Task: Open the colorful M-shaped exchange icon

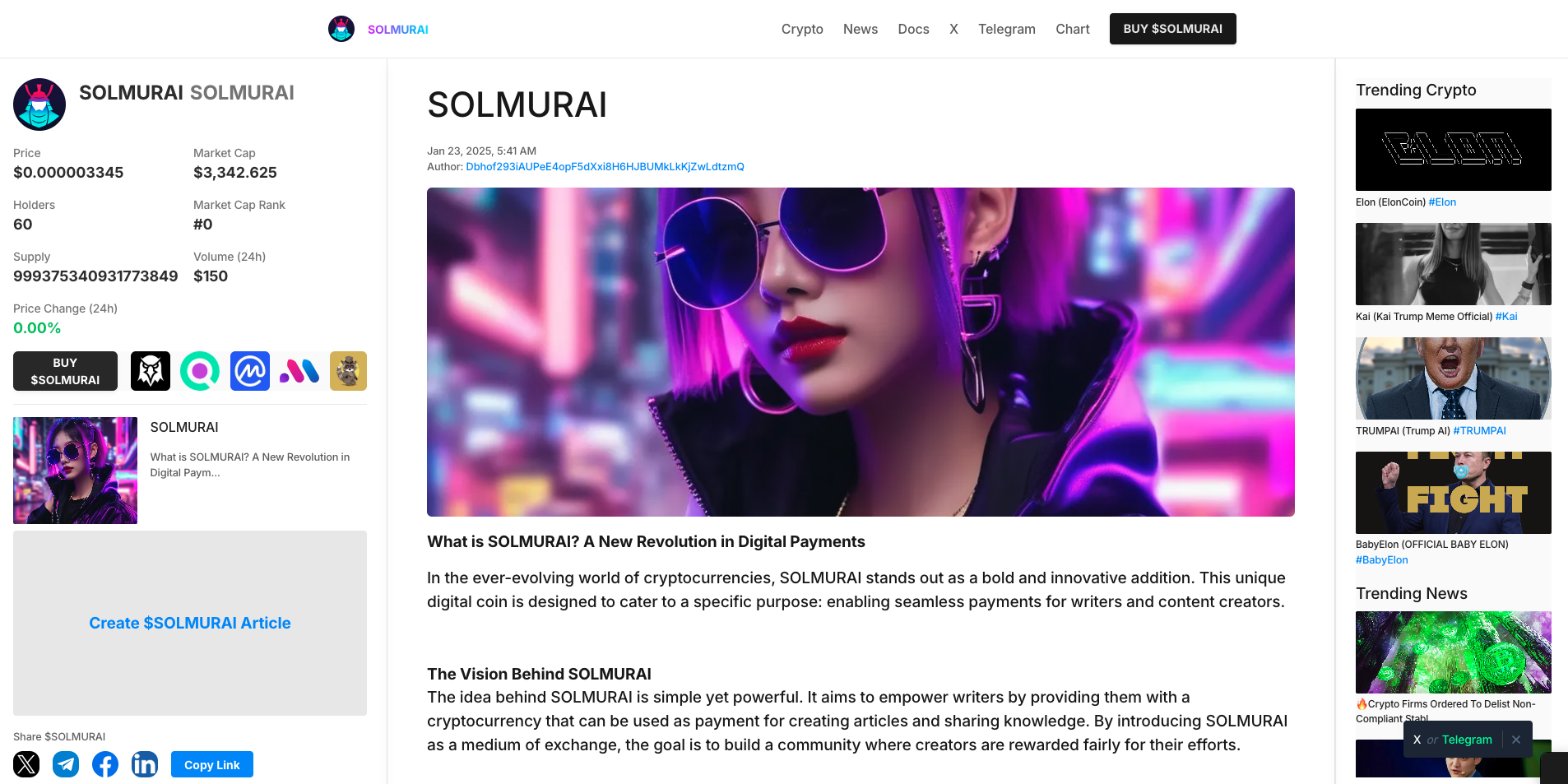Action: click(299, 371)
